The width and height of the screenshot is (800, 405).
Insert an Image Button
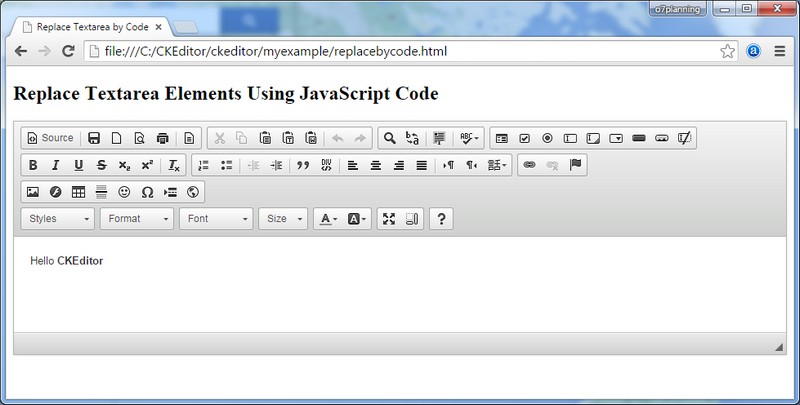pyautogui.click(x=662, y=138)
